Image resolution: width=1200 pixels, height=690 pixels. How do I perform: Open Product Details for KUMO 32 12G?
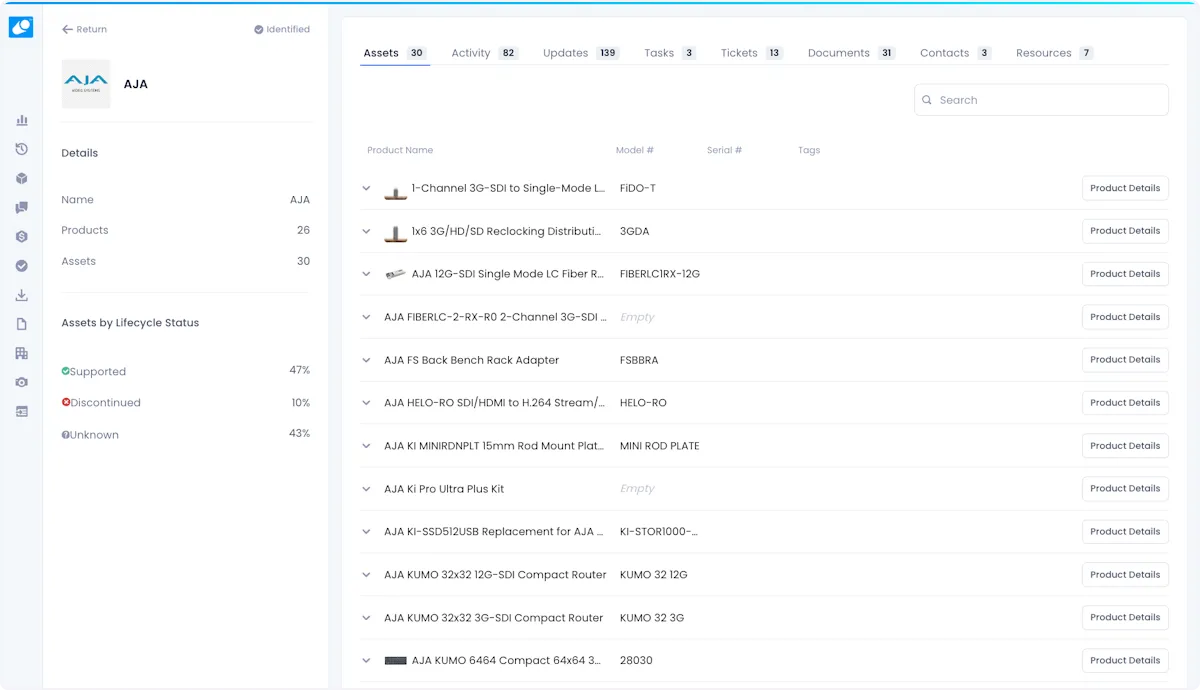pos(1125,575)
